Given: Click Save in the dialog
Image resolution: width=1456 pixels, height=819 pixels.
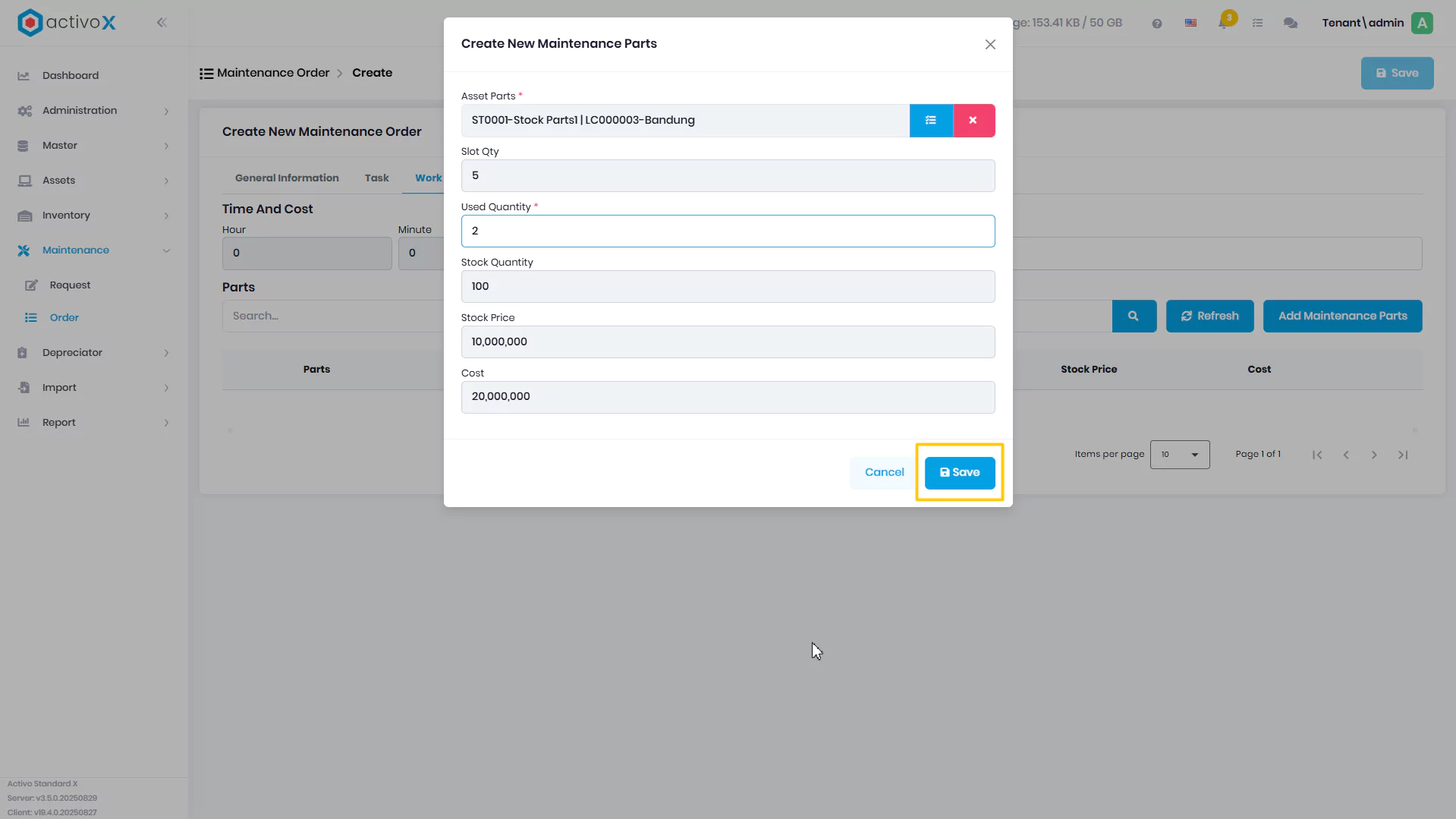Looking at the screenshot, I should pos(960,473).
